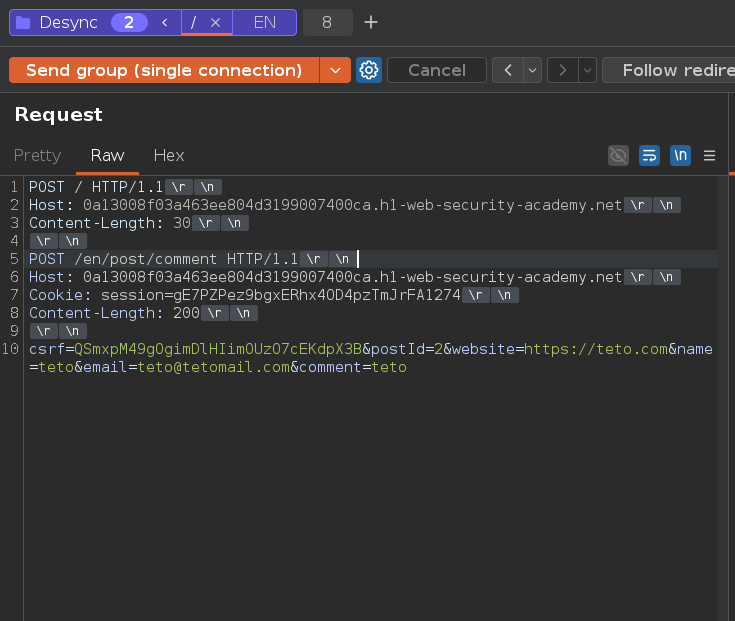Add a new Repeater tab

click(x=371, y=22)
